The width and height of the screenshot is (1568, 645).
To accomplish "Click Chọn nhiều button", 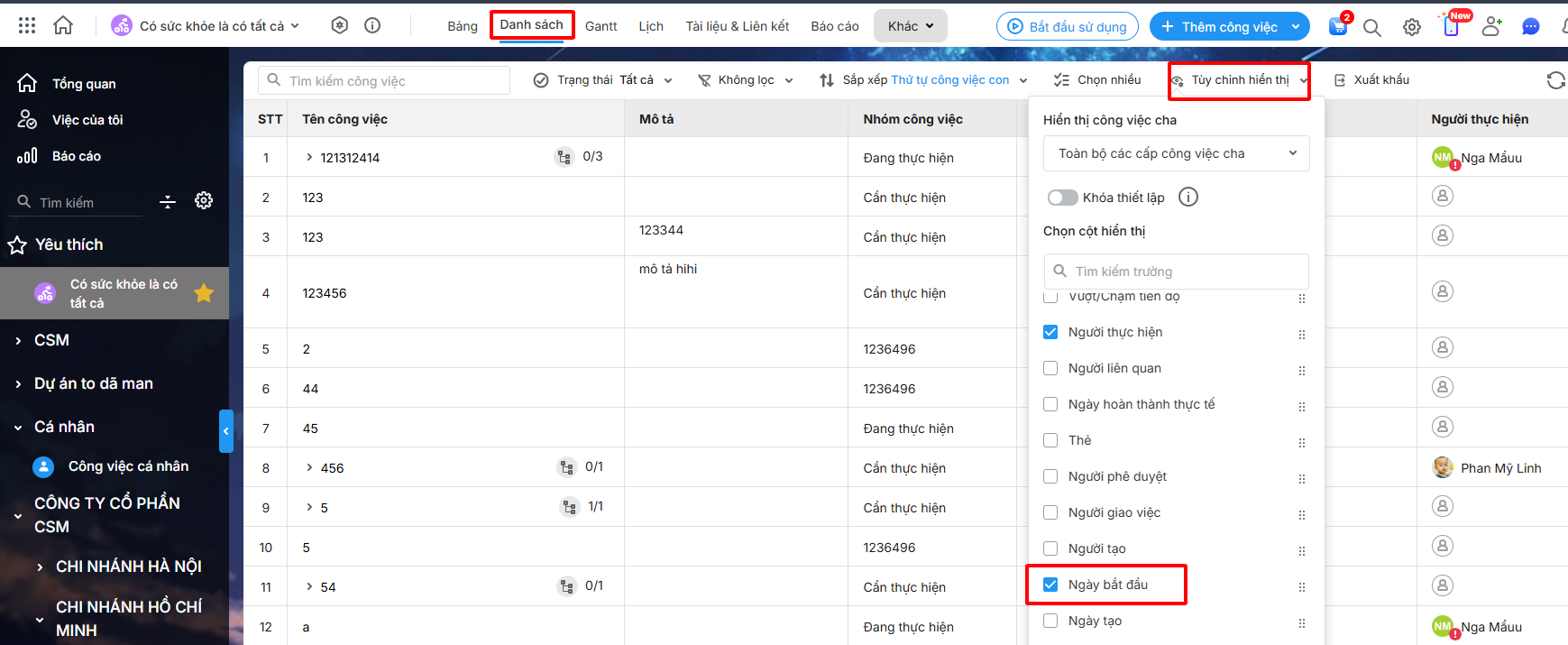I will pyautogui.click(x=1097, y=80).
